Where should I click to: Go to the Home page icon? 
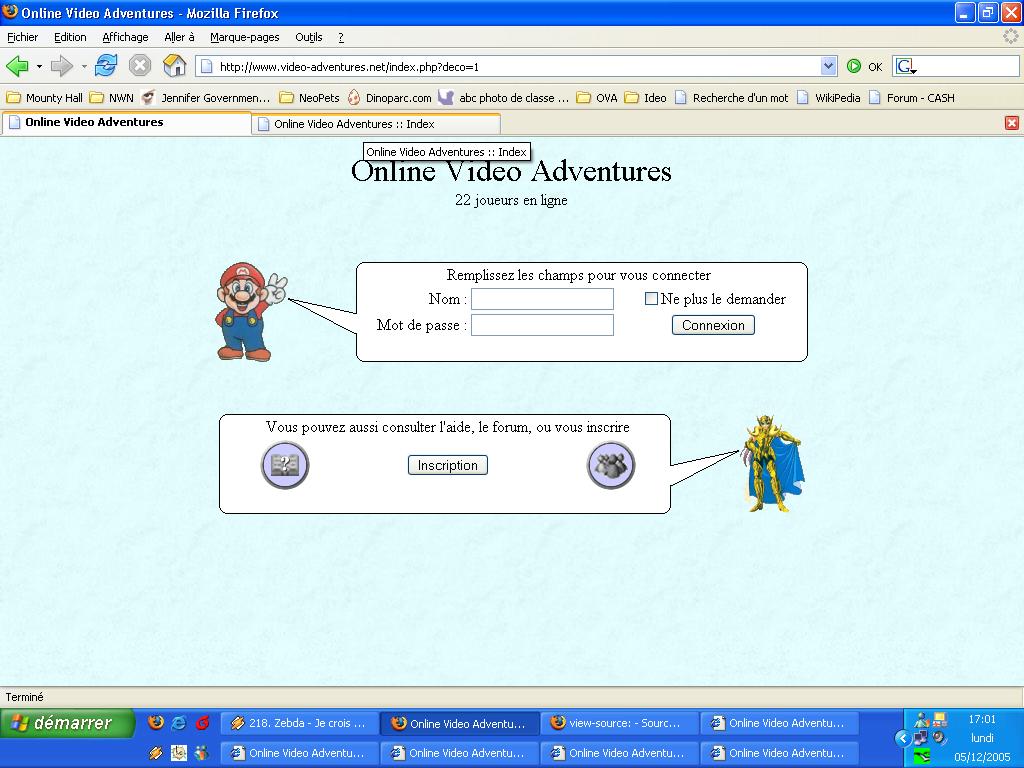pos(174,66)
